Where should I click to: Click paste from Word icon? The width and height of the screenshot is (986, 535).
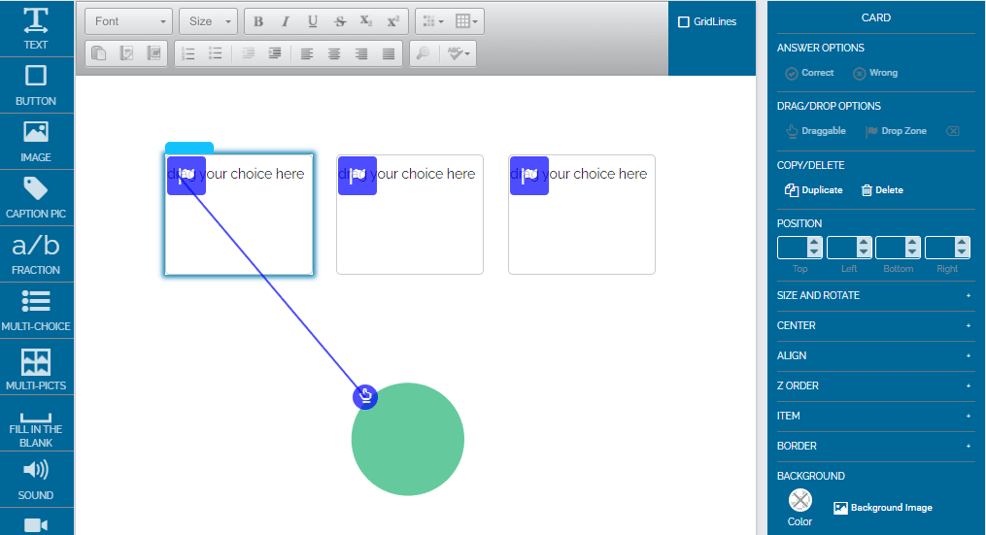coord(154,53)
